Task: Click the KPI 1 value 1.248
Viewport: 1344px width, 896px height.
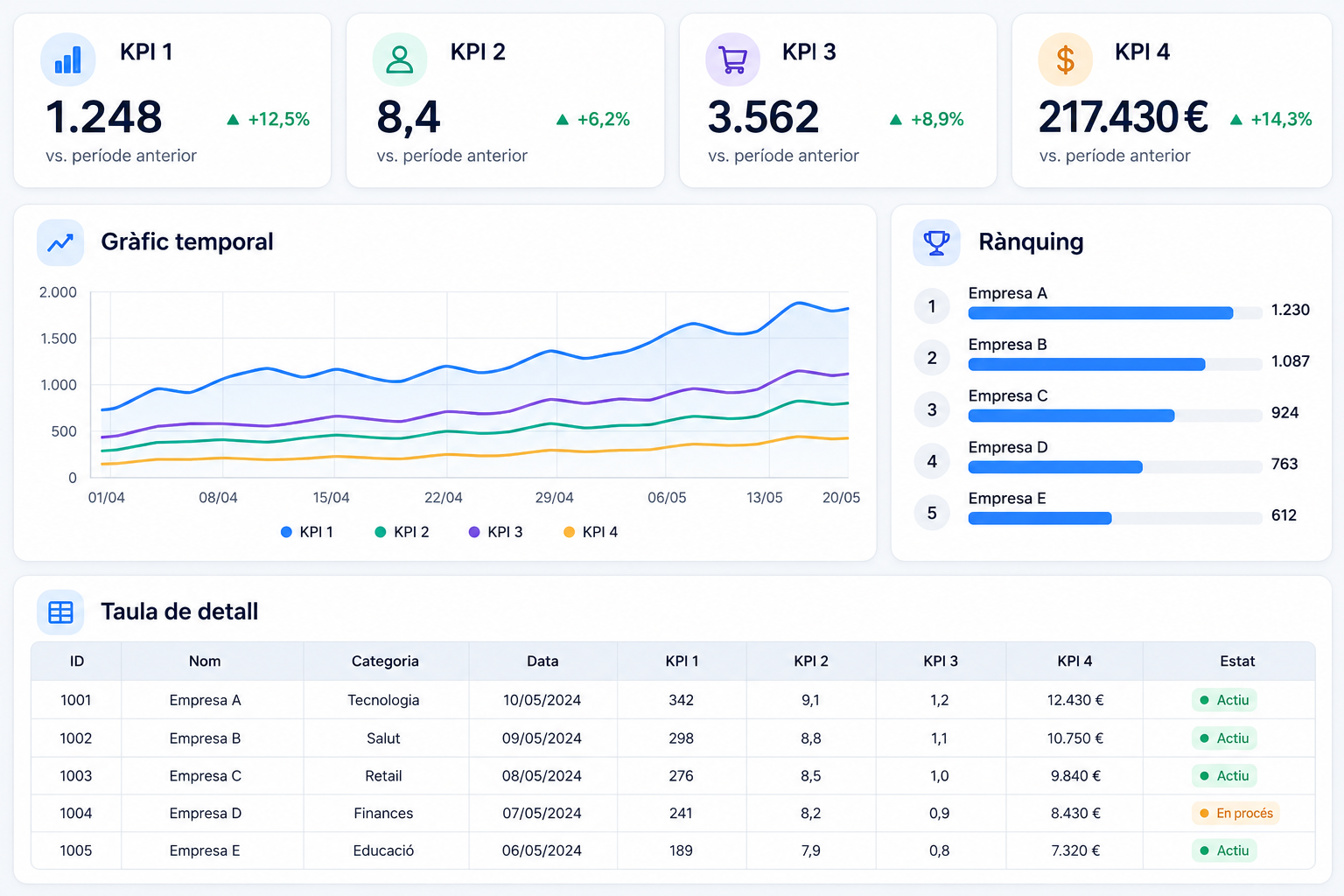Action: [104, 117]
